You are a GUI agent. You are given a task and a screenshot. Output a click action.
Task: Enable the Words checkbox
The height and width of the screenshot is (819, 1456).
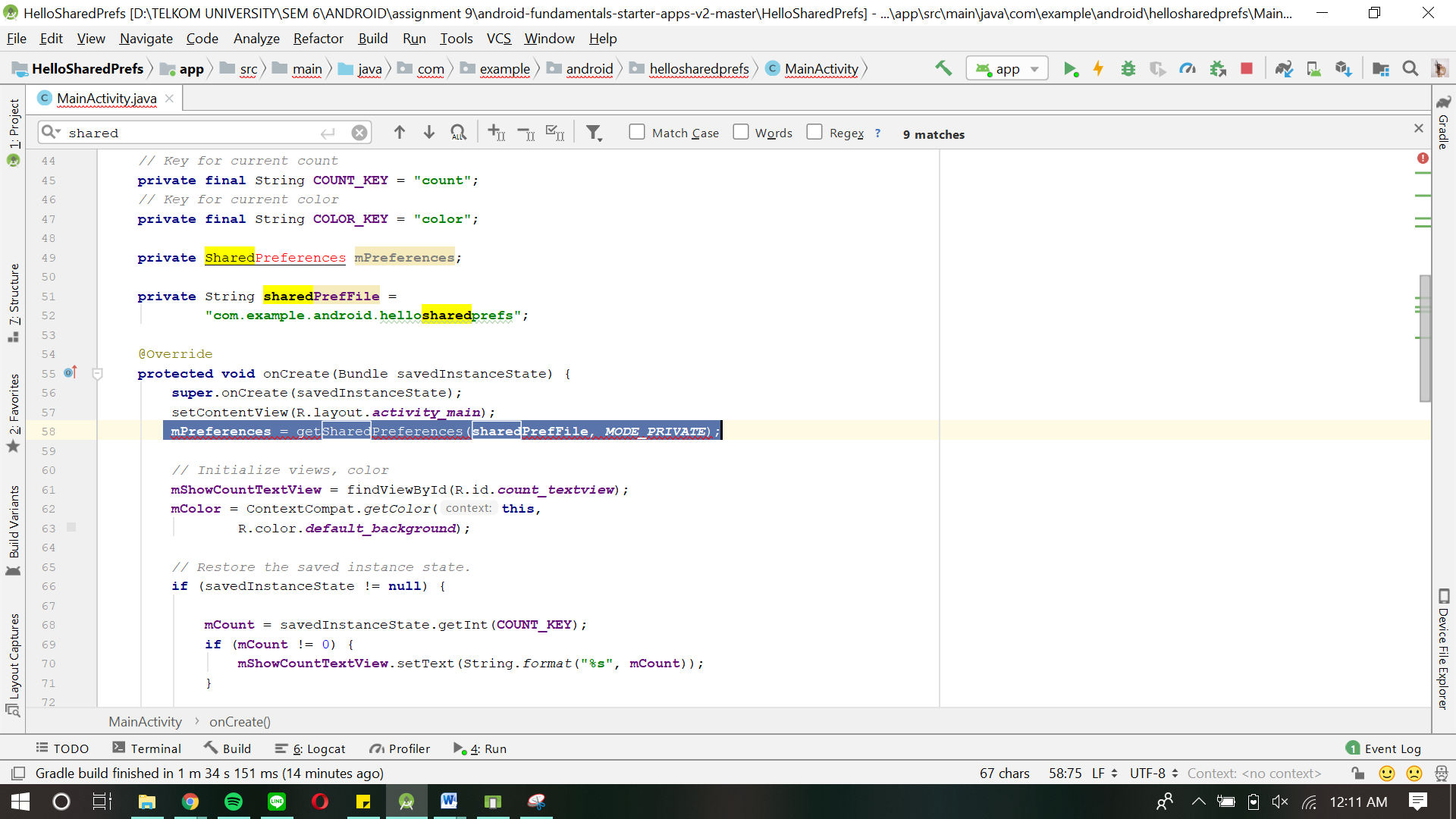tap(741, 133)
